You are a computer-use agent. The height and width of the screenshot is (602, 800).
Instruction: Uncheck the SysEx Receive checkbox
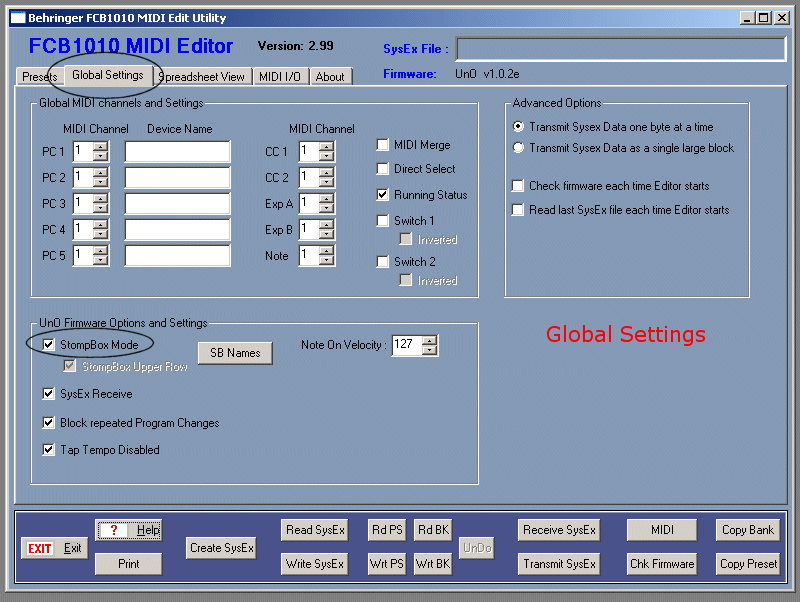tap(48, 394)
